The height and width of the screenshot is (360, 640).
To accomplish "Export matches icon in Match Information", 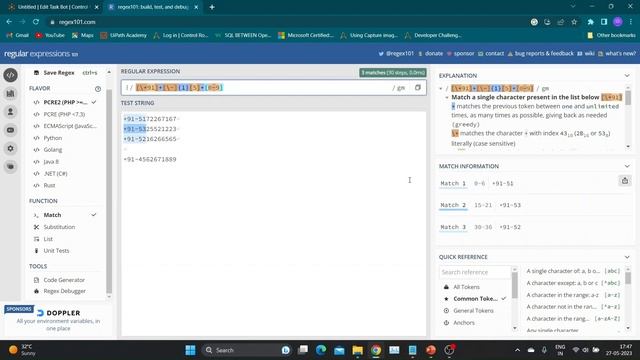I will click(624, 181).
